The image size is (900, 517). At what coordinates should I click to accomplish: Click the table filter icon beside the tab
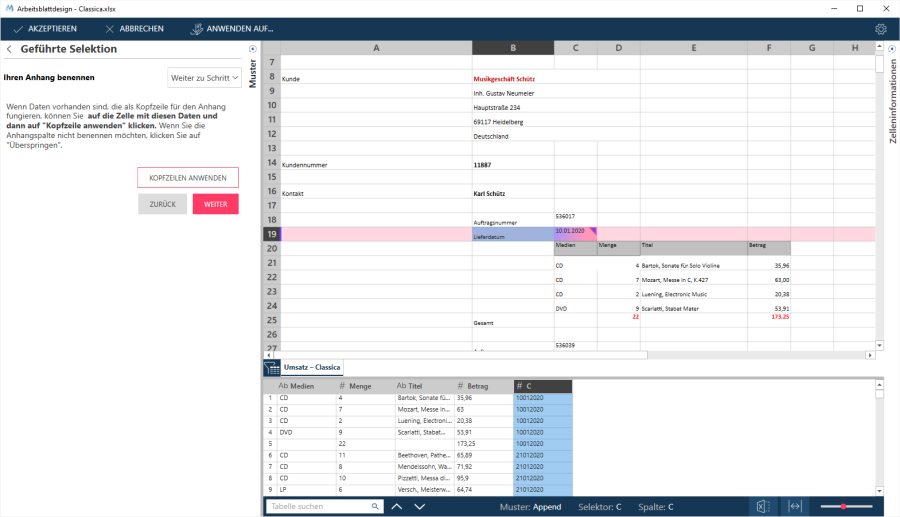pyautogui.click(x=271, y=368)
